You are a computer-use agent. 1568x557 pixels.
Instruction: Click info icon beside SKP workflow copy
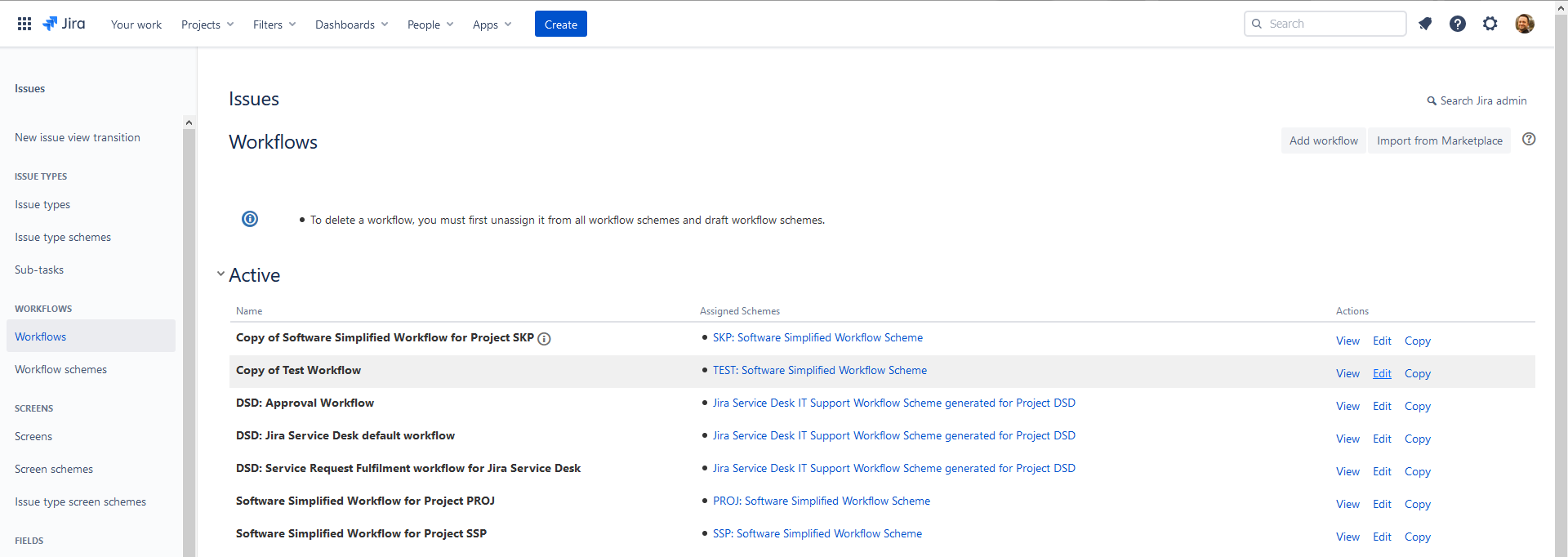click(544, 339)
